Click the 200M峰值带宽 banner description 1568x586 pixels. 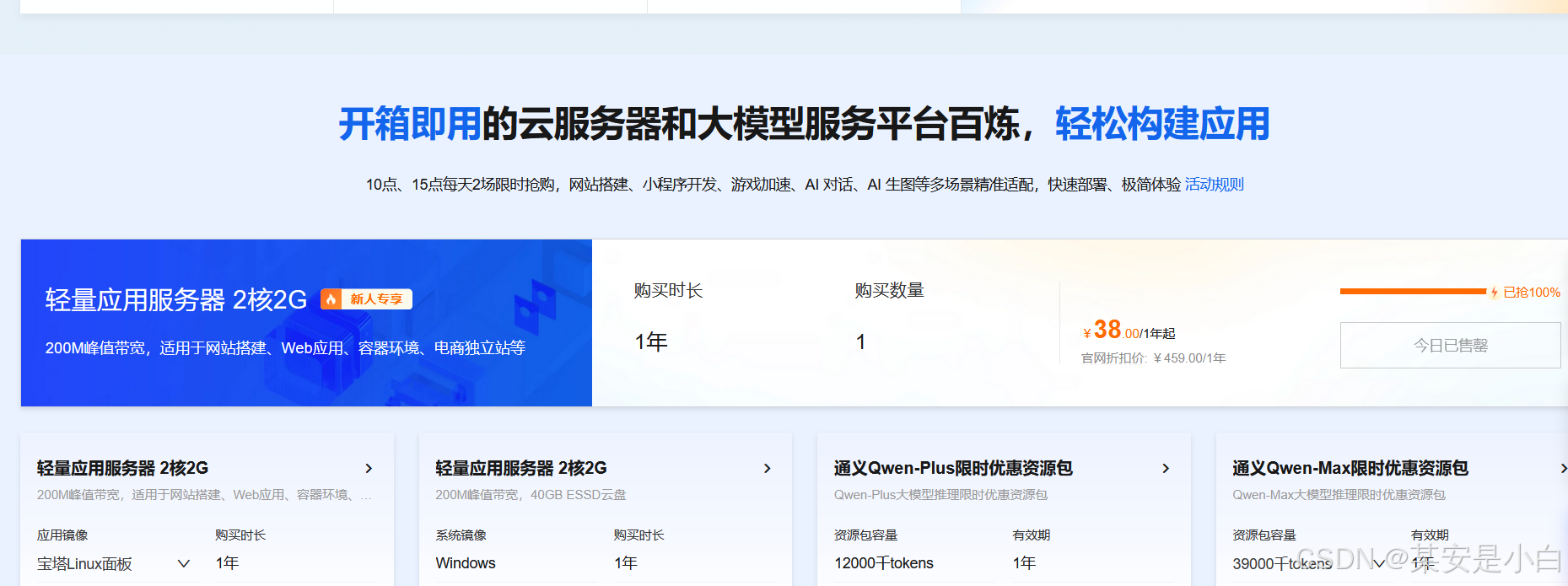285,348
